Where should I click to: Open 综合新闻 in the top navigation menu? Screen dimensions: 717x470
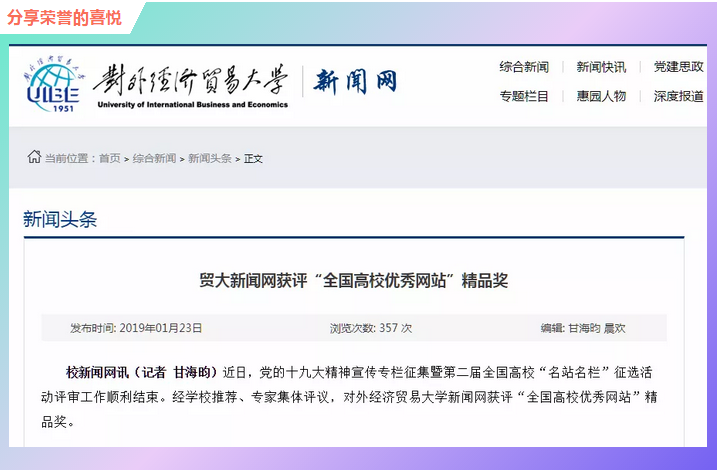[x=524, y=67]
